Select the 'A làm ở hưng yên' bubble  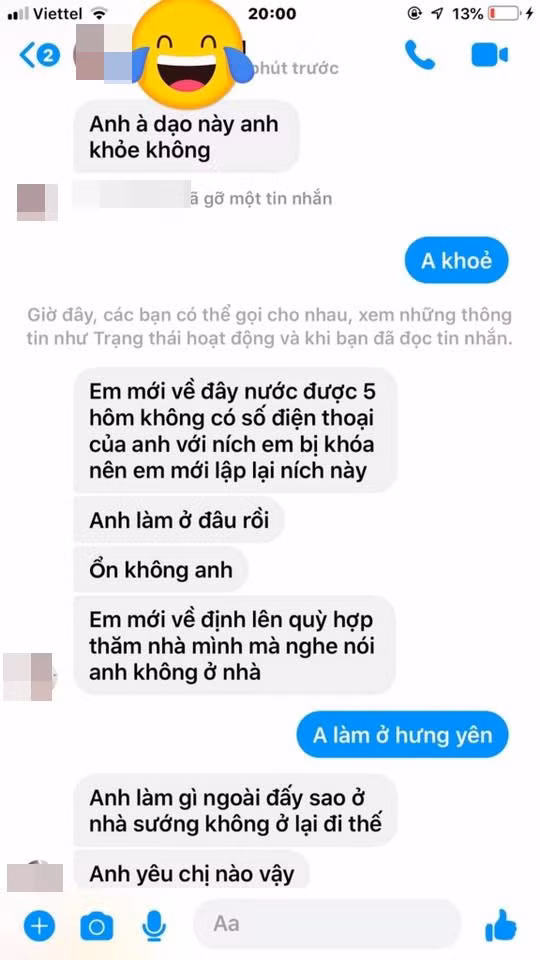[x=402, y=735]
